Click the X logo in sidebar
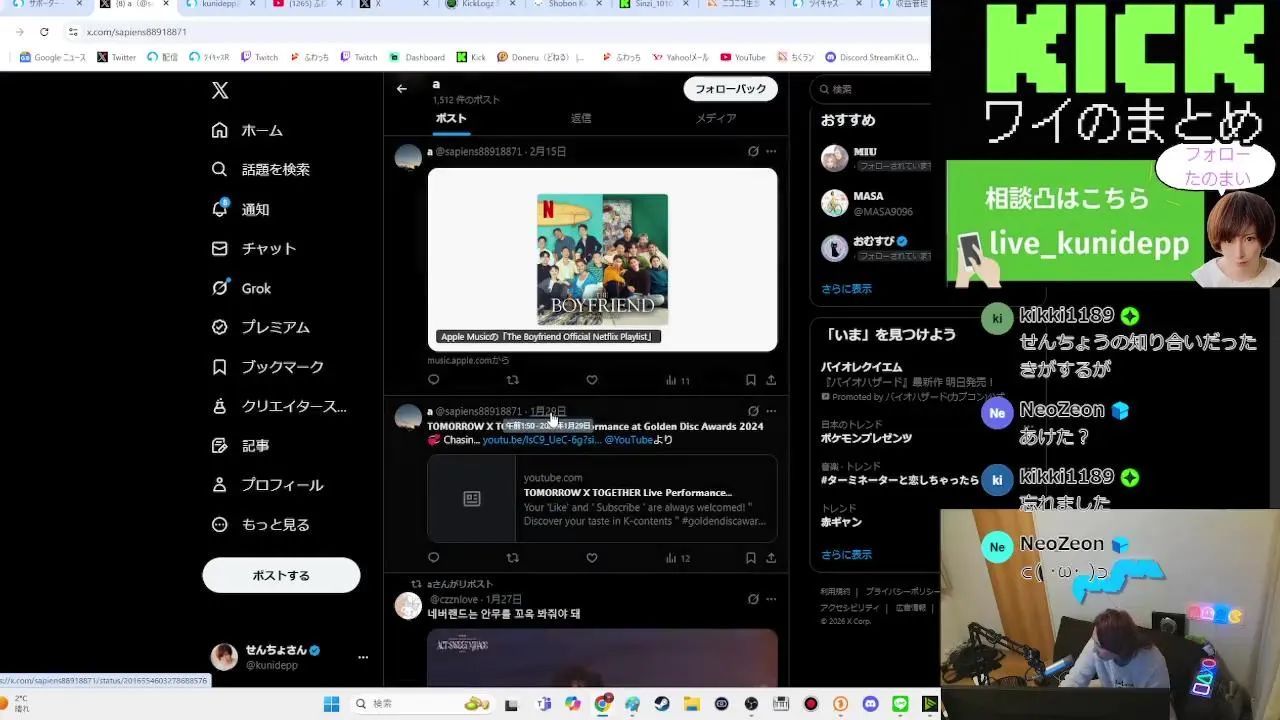1280x720 pixels. (220, 91)
